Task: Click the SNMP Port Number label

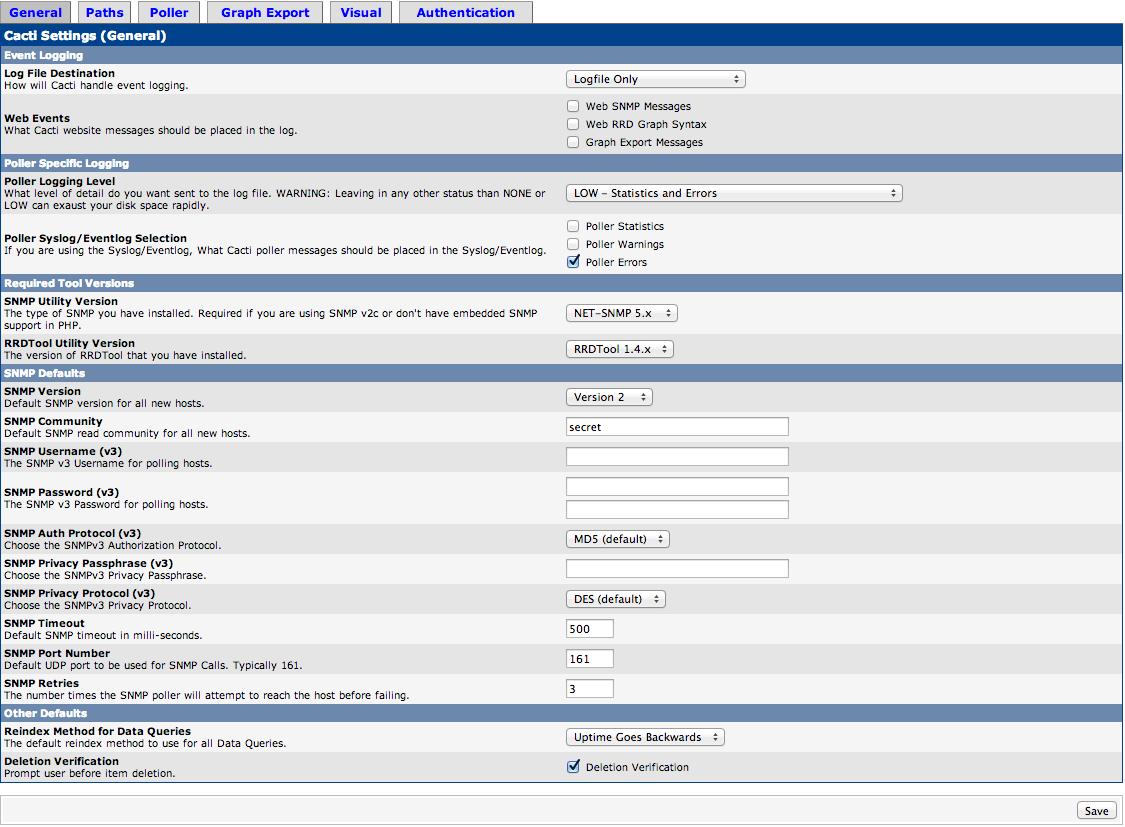Action: pos(57,653)
